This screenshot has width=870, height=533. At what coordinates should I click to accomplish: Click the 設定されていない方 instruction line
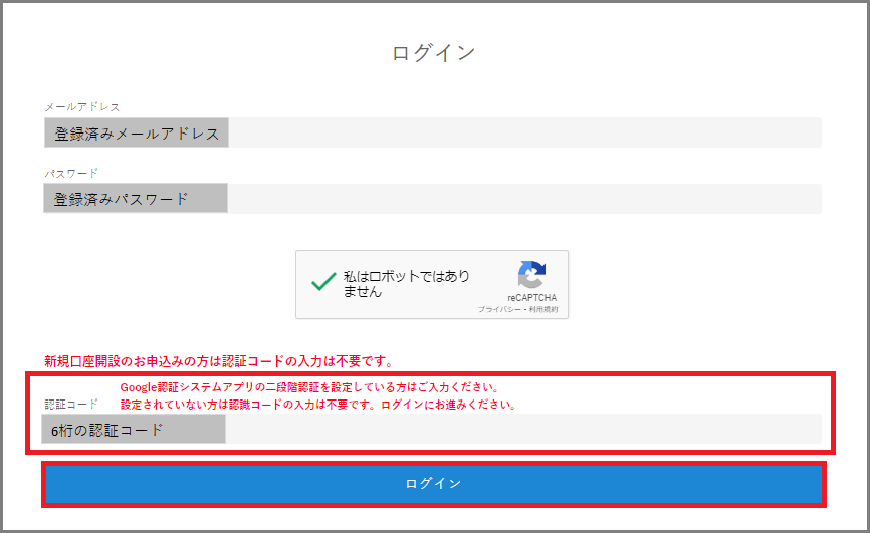(x=319, y=404)
